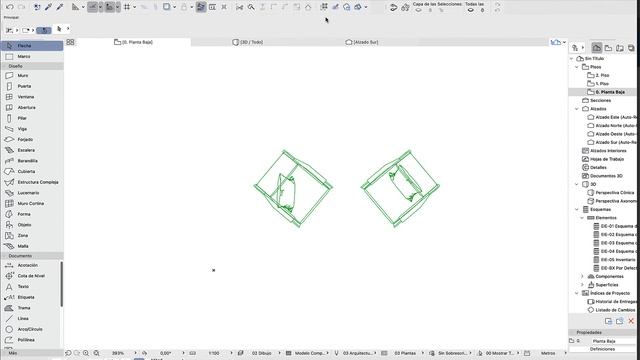Screen dimensions: 640x360
Task: Open the 1. Piso story in navigator
Action: (602, 84)
